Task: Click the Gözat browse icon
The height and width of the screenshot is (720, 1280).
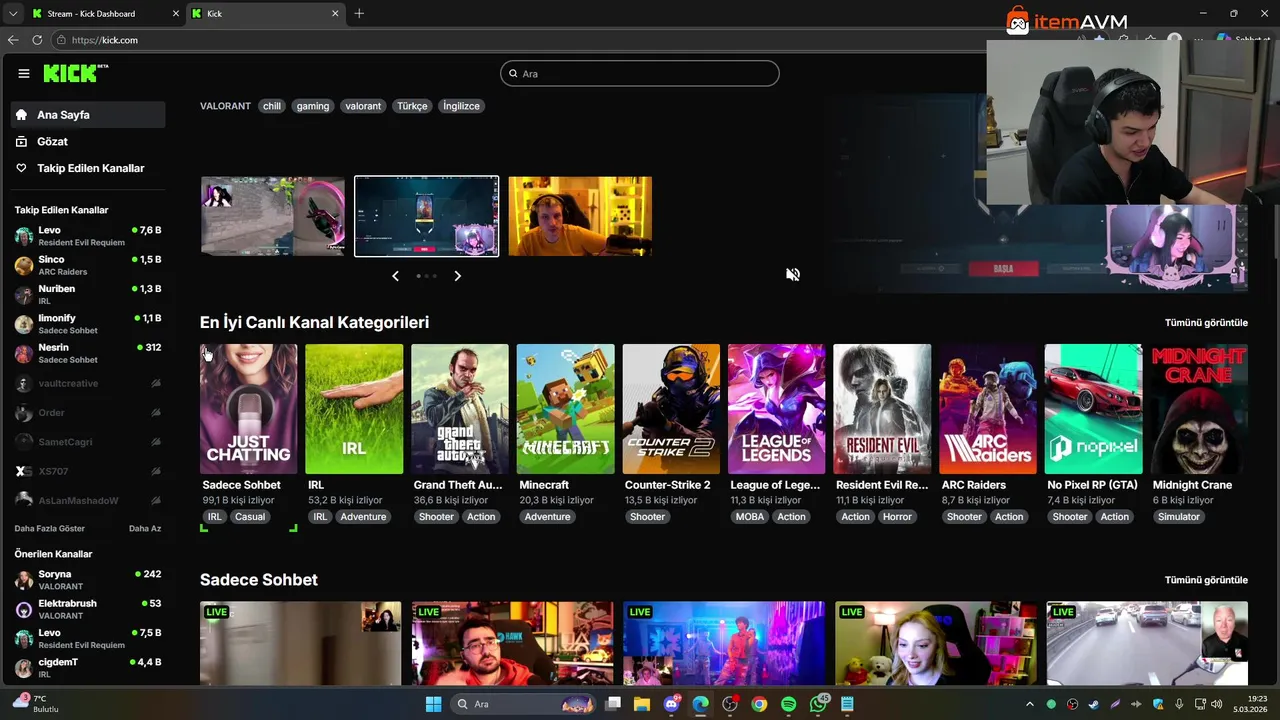Action: click(21, 142)
